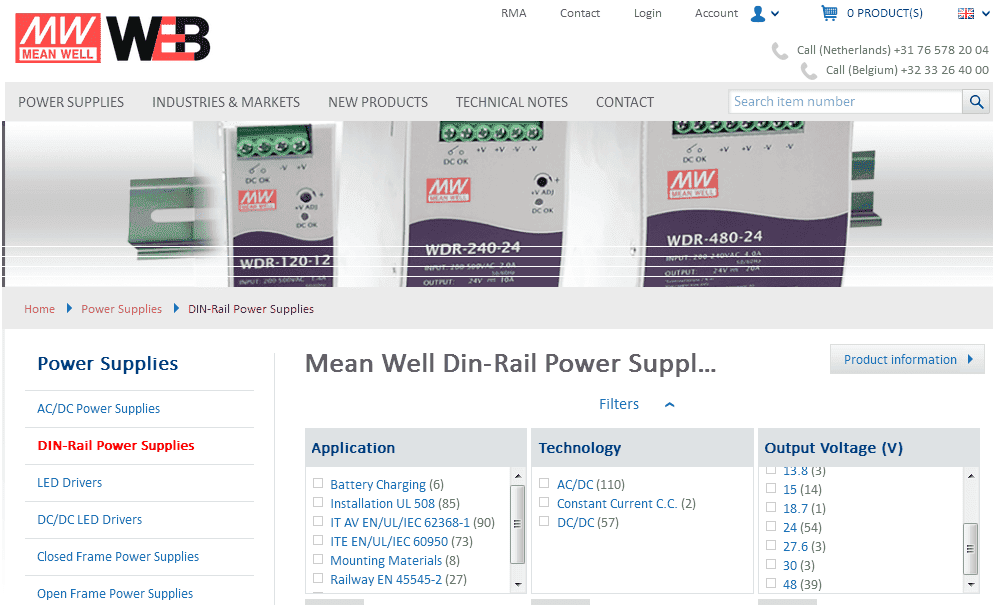Click the Netherlands phone icon
Viewport: 995px width, 607px height.
(780, 51)
